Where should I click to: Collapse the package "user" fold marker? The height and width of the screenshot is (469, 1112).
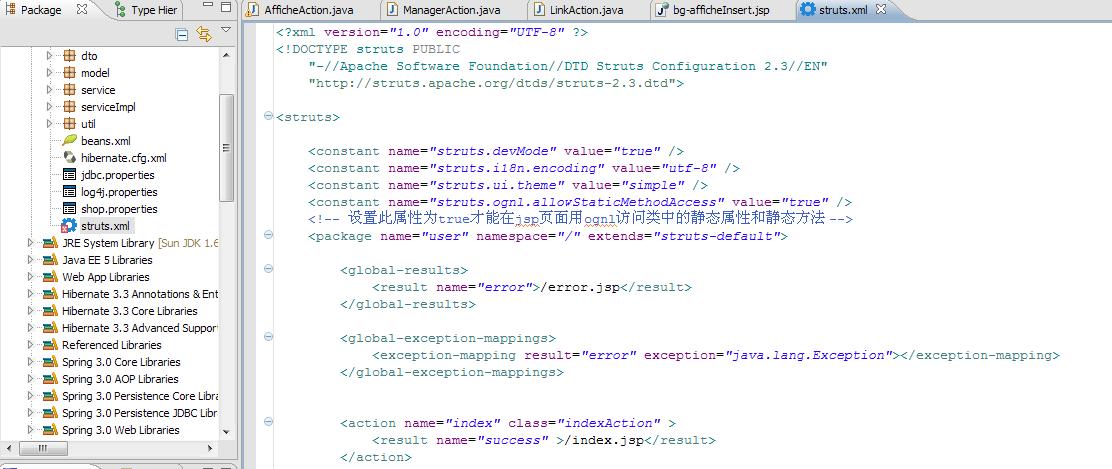click(x=268, y=235)
